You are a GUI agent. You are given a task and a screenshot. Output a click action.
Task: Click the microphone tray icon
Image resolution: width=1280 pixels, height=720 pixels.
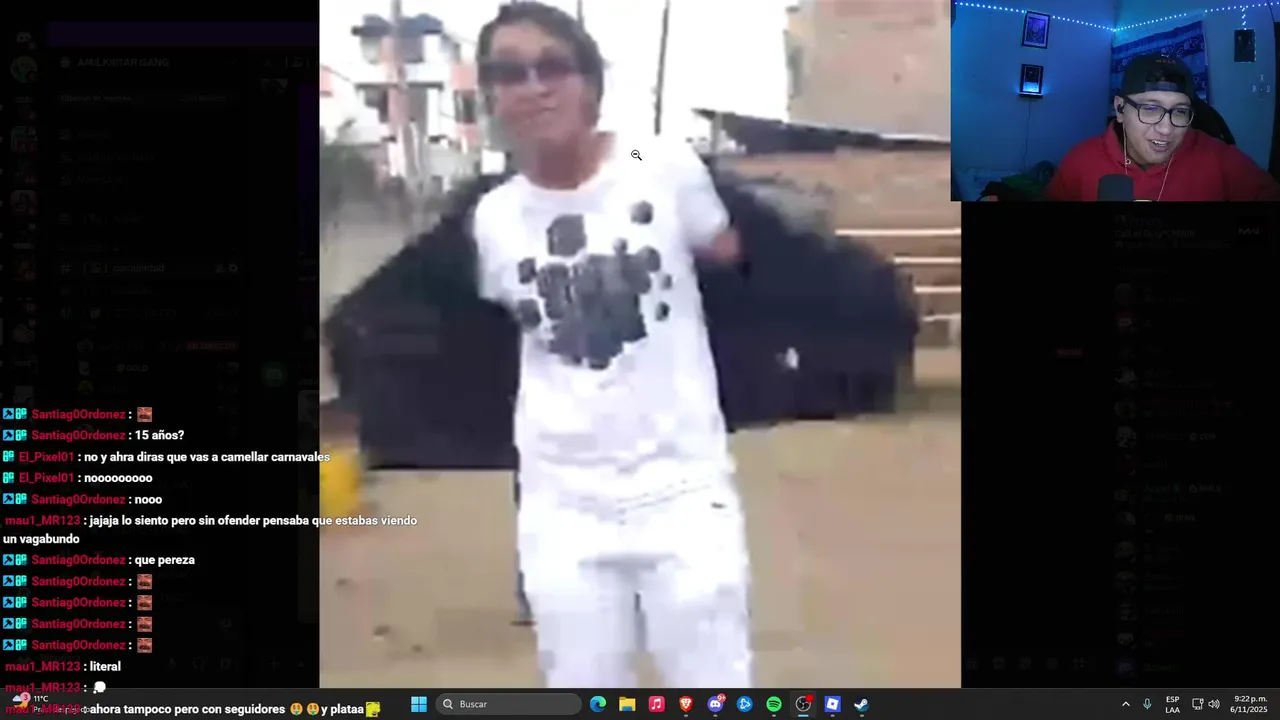click(x=1147, y=704)
